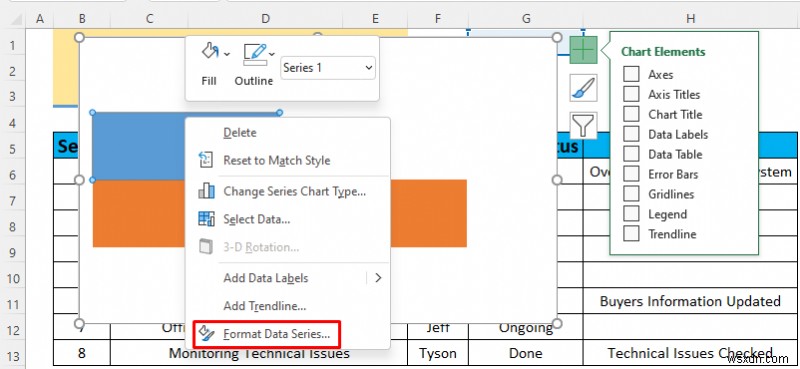The width and height of the screenshot is (800, 369).
Task: Click the Monitoring Technical Issues cell
Action: [x=259, y=353]
